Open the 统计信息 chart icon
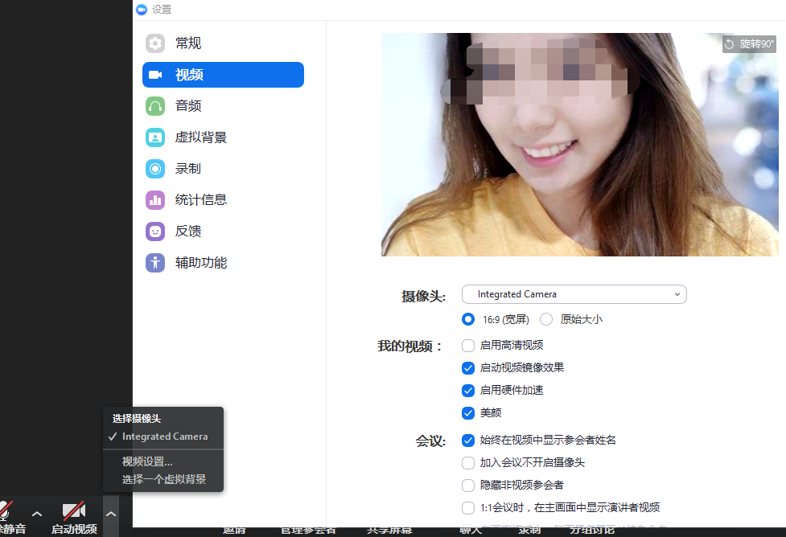Viewport: 786px width, 537px height. [x=155, y=200]
